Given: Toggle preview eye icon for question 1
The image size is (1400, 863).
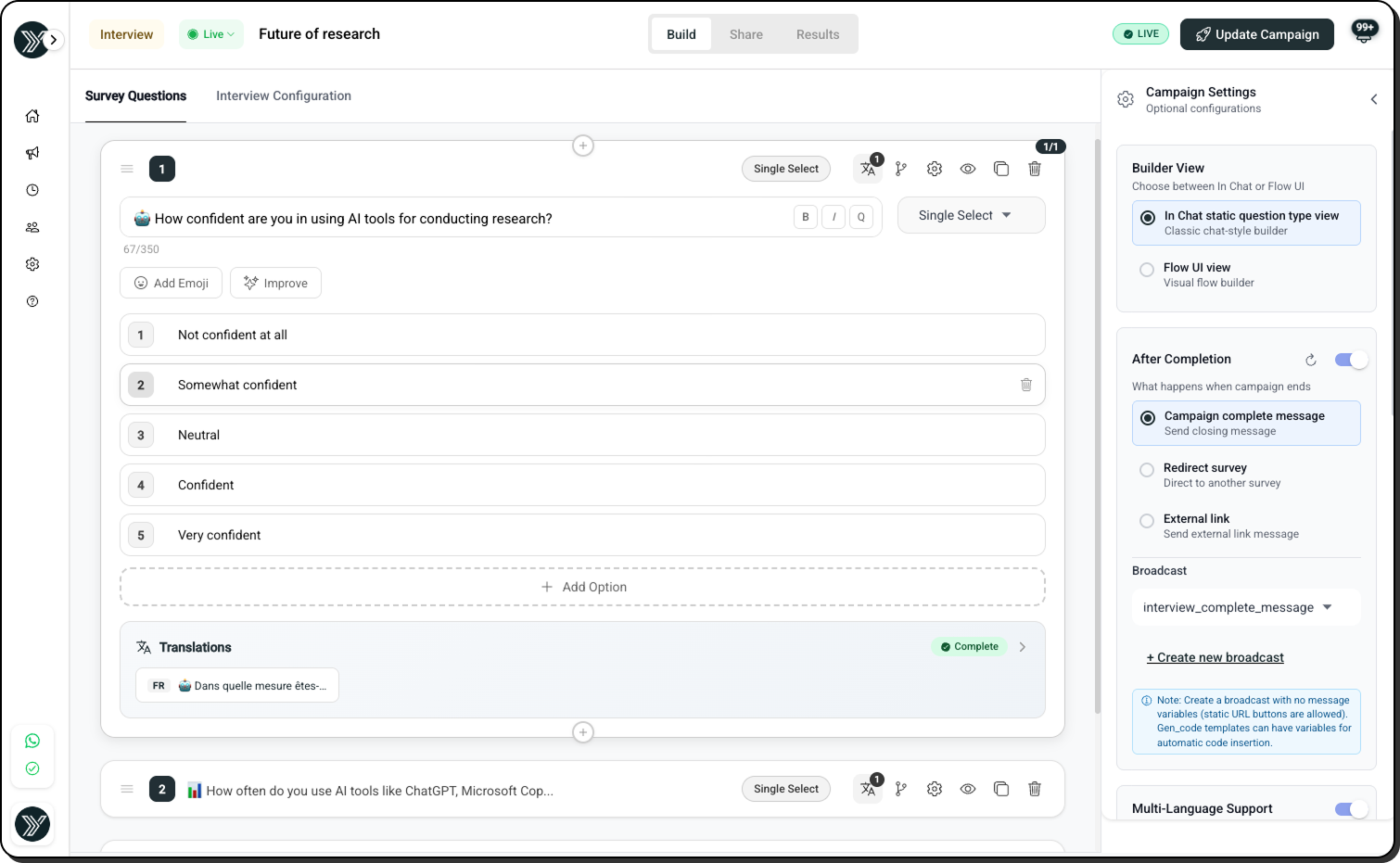Looking at the screenshot, I should click(967, 169).
